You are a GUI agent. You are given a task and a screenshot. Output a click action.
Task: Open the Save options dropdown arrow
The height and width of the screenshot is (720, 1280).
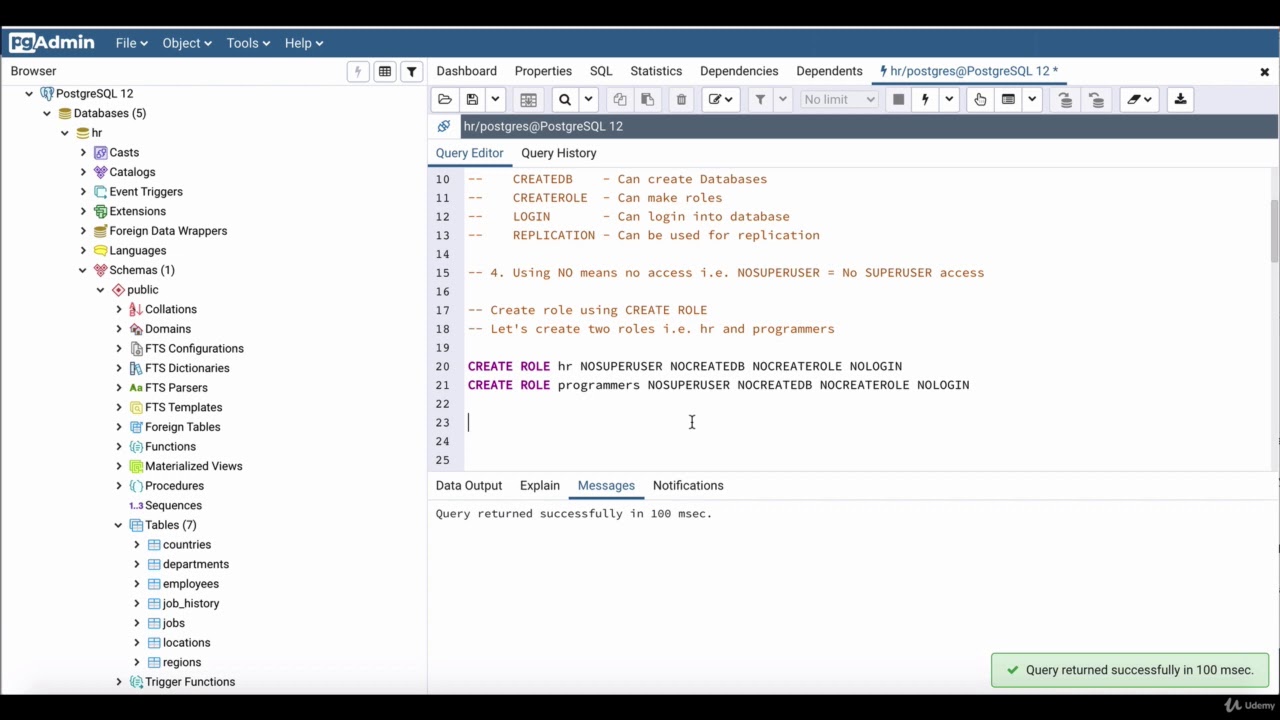coord(495,99)
